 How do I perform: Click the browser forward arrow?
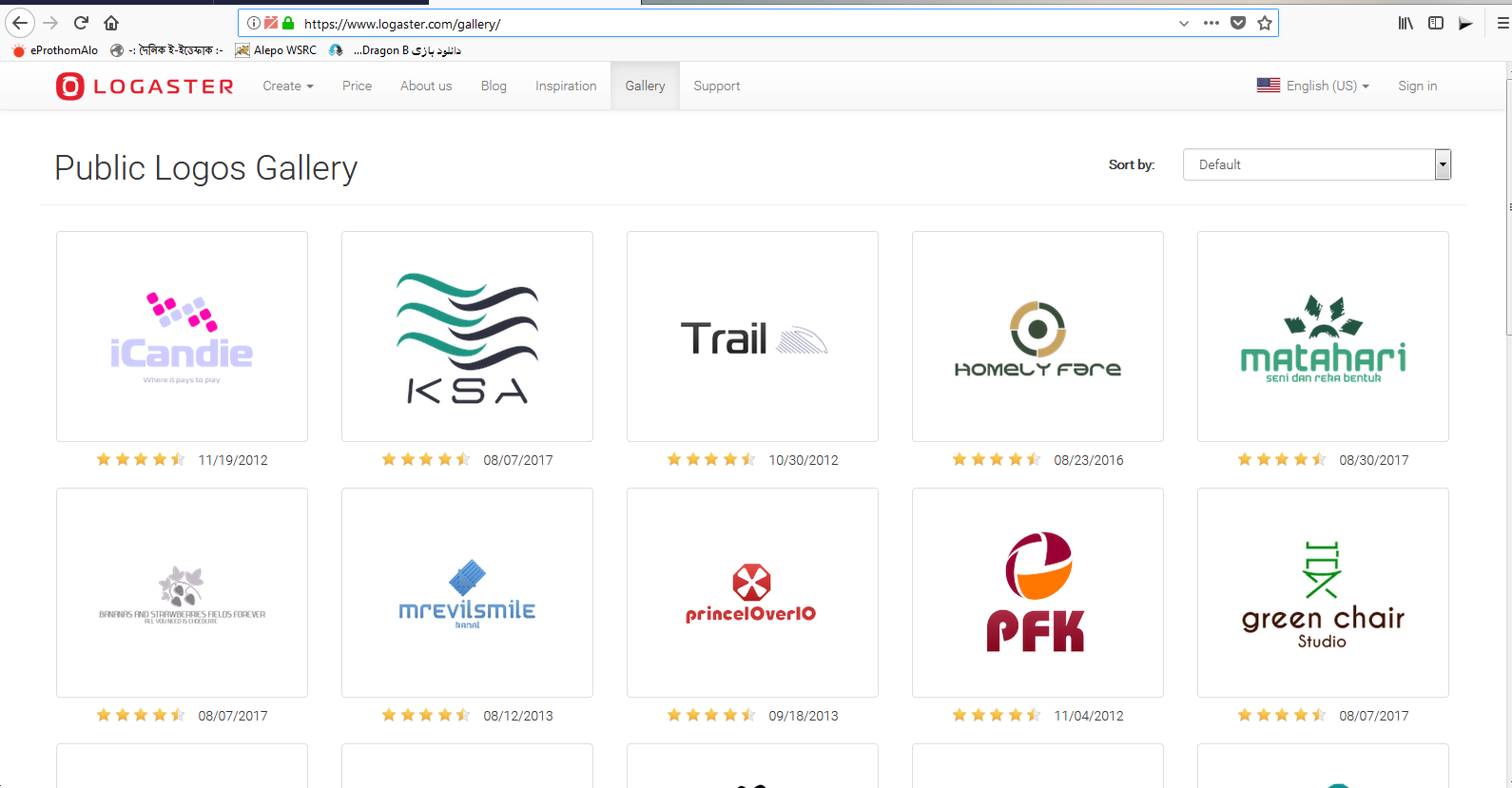click(51, 23)
